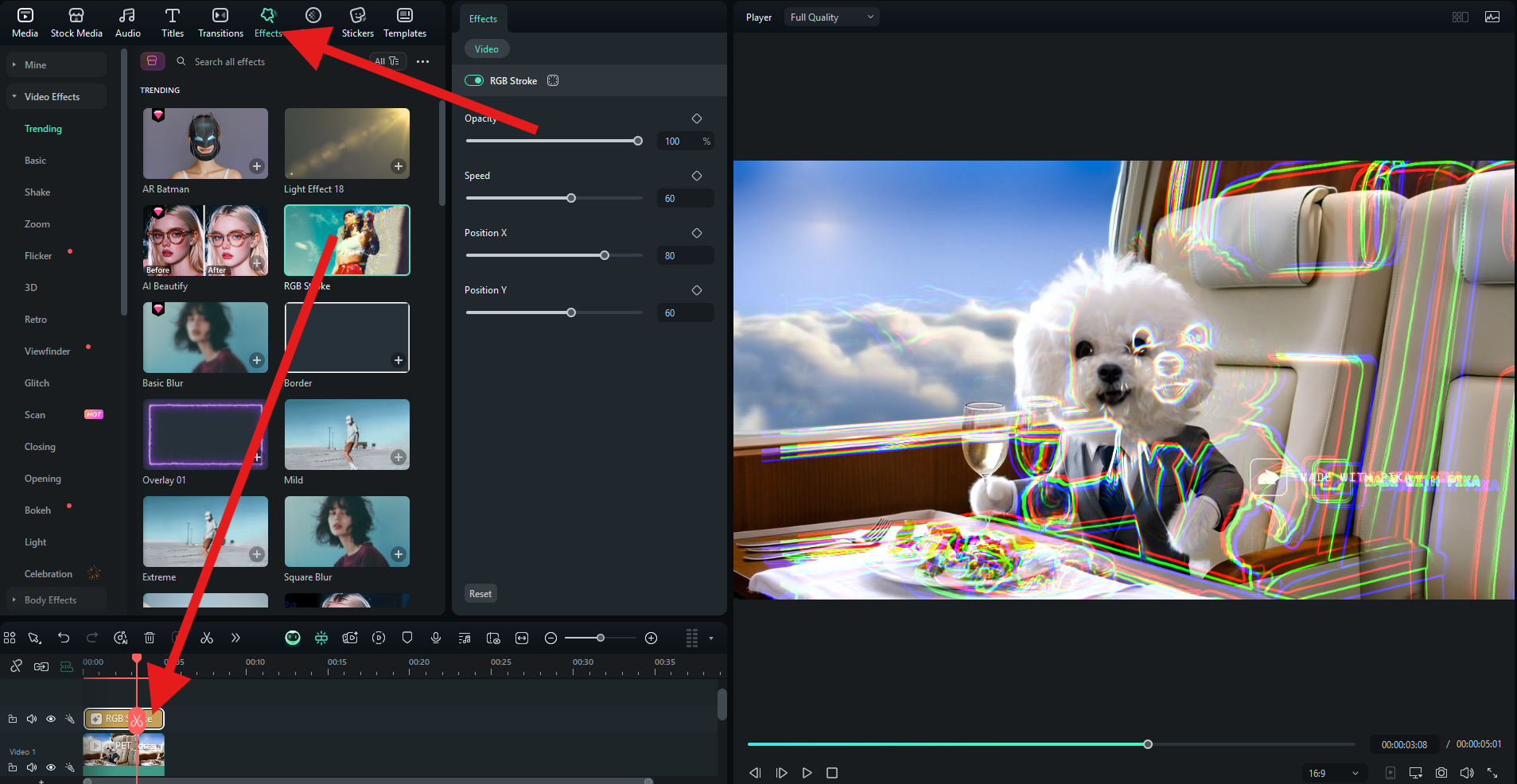Select the RGB Stroke effect thumbnail

pos(347,240)
